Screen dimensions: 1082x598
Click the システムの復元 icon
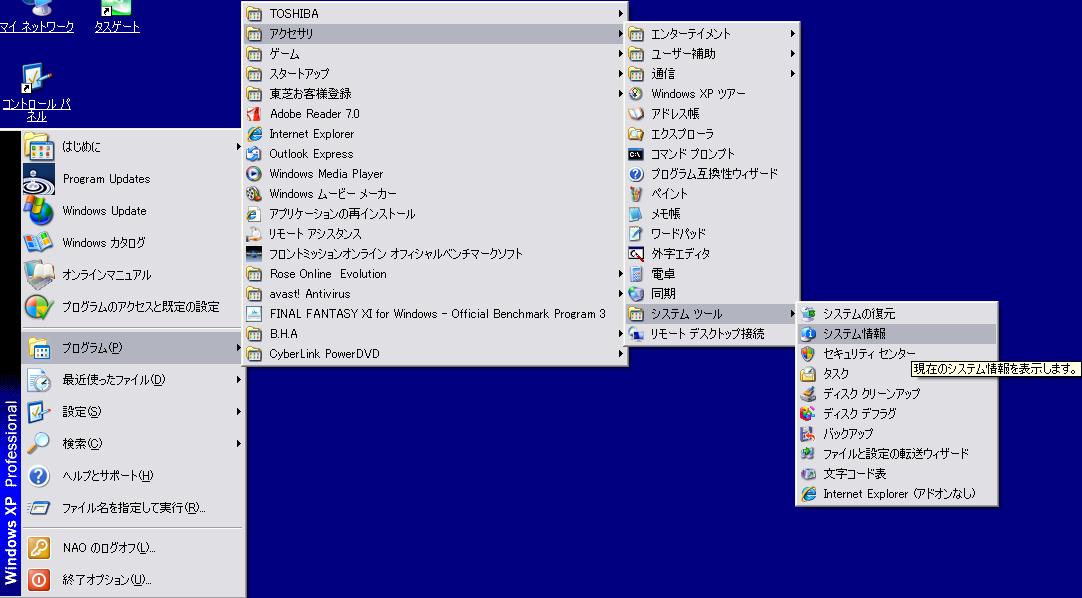(x=807, y=314)
